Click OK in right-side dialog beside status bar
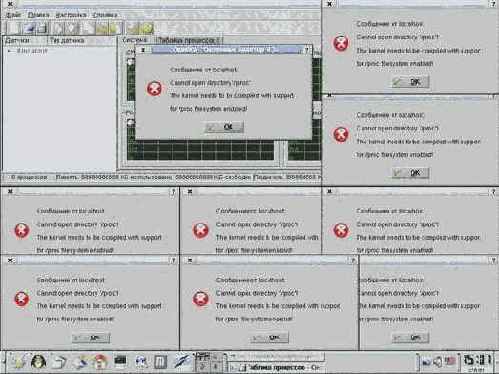 [x=410, y=173]
